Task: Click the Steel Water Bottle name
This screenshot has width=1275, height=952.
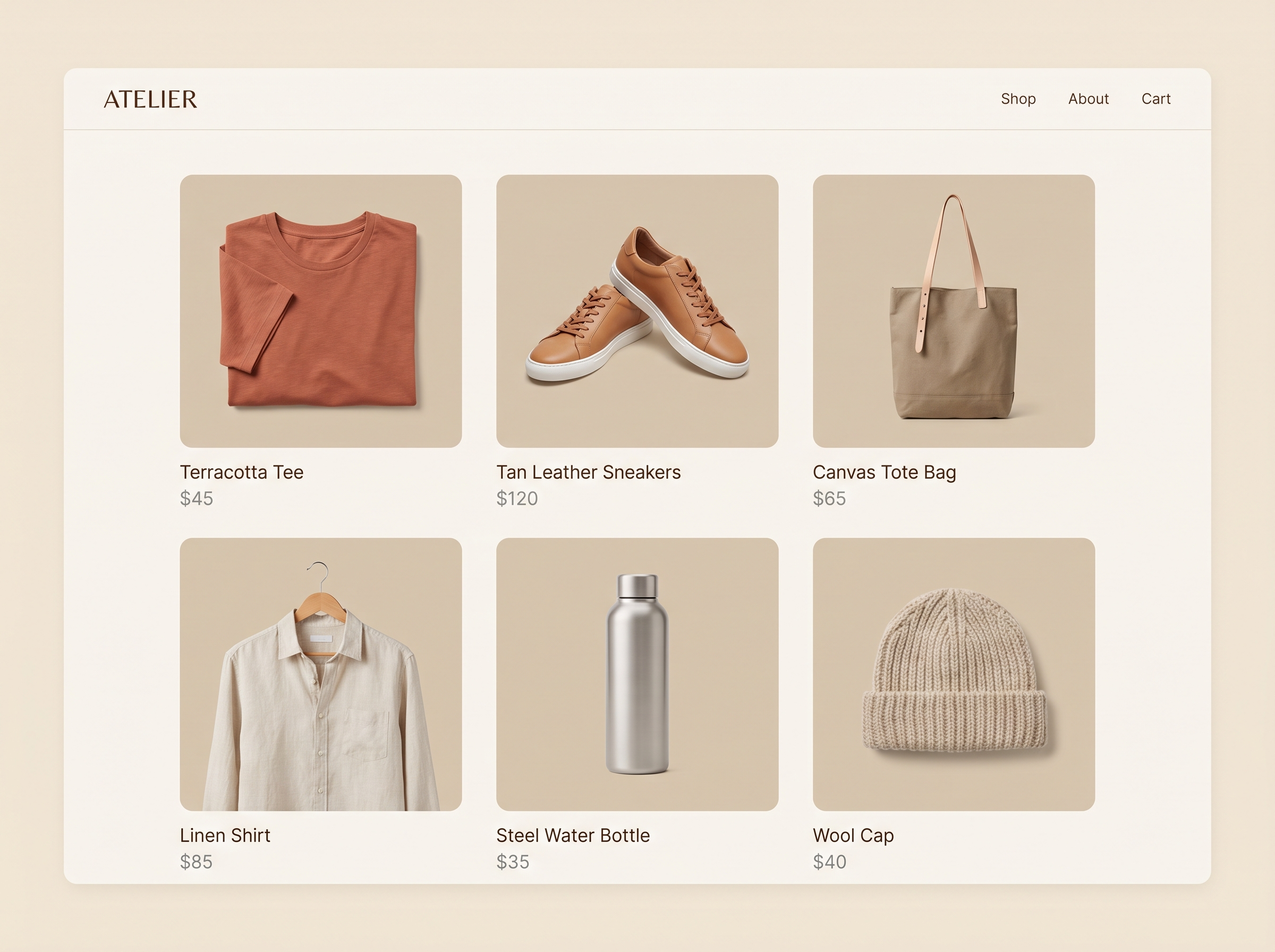Action: tap(573, 836)
